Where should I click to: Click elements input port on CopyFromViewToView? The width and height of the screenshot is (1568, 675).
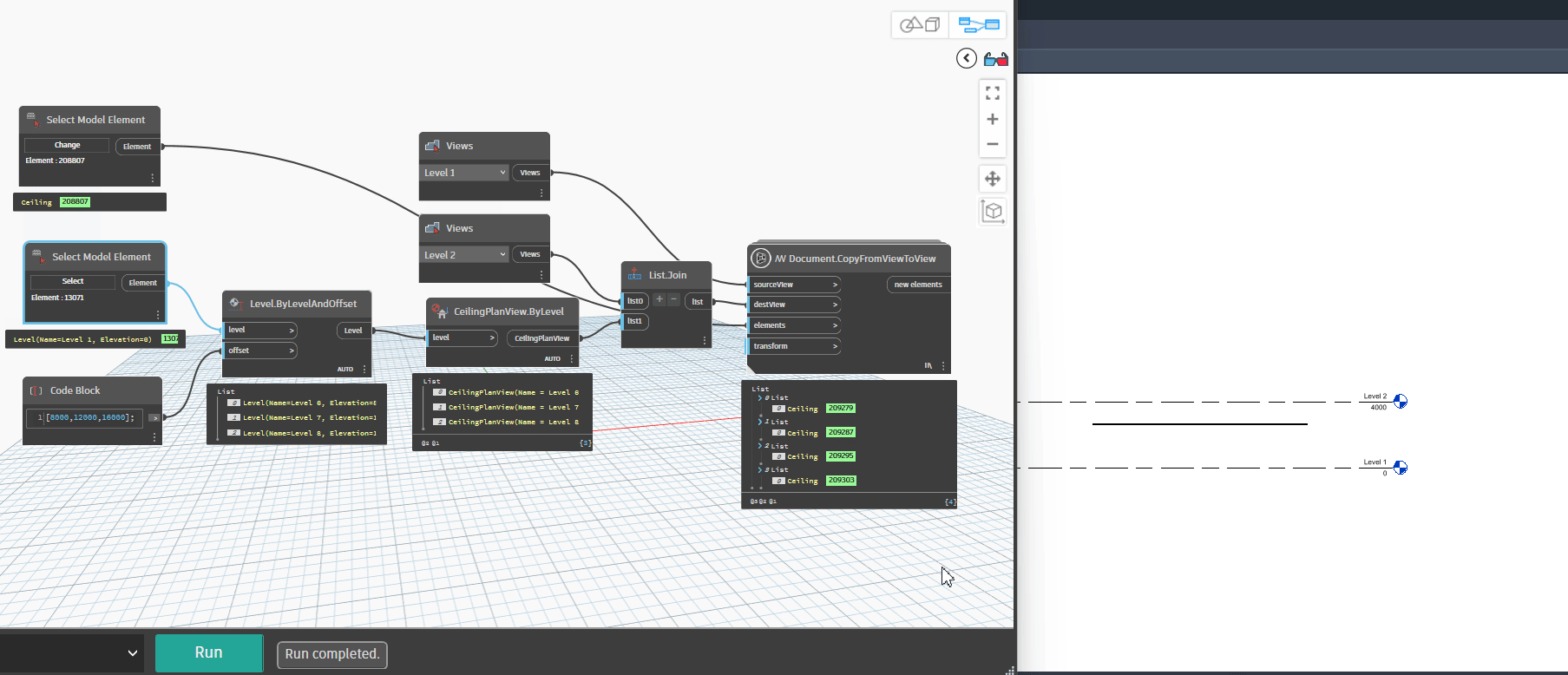(x=794, y=325)
